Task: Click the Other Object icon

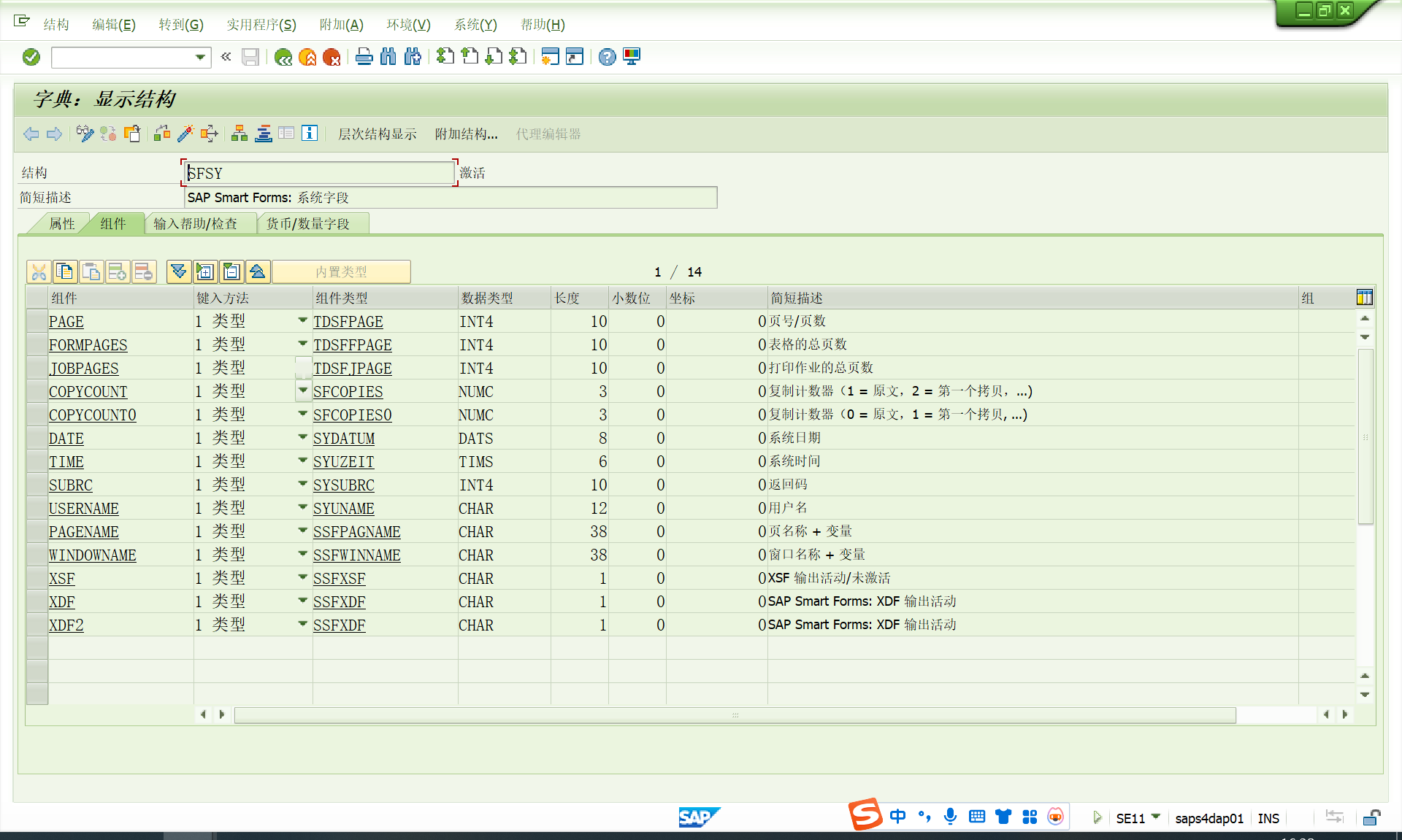Action: [132, 134]
